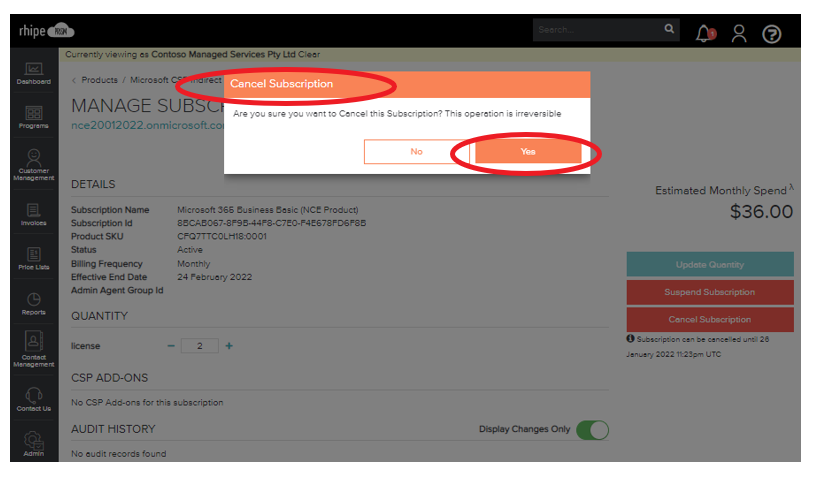
Task: Click the $36.00 estimated spend amount
Action: [761, 212]
